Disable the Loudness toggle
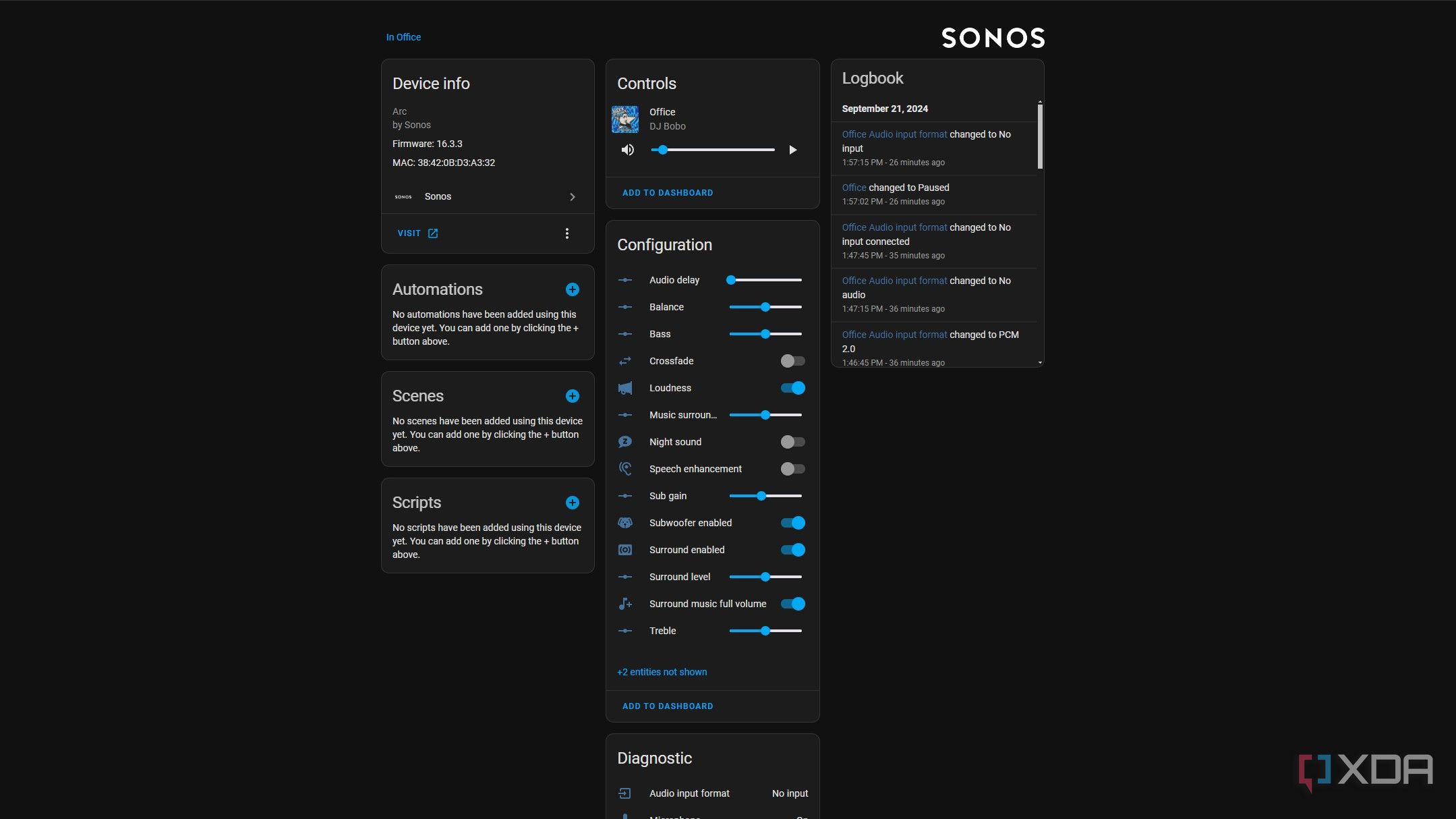 point(793,388)
